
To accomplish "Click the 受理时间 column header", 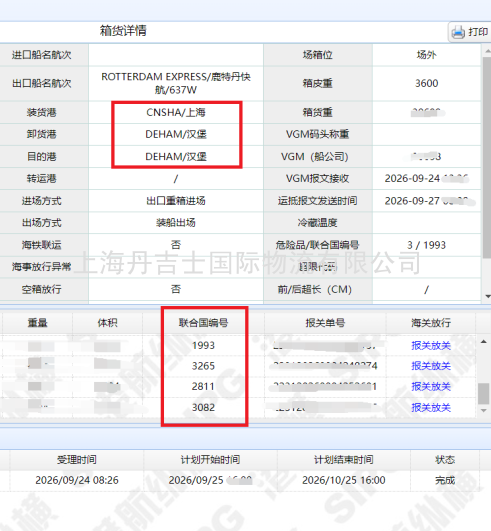I will point(77,460).
